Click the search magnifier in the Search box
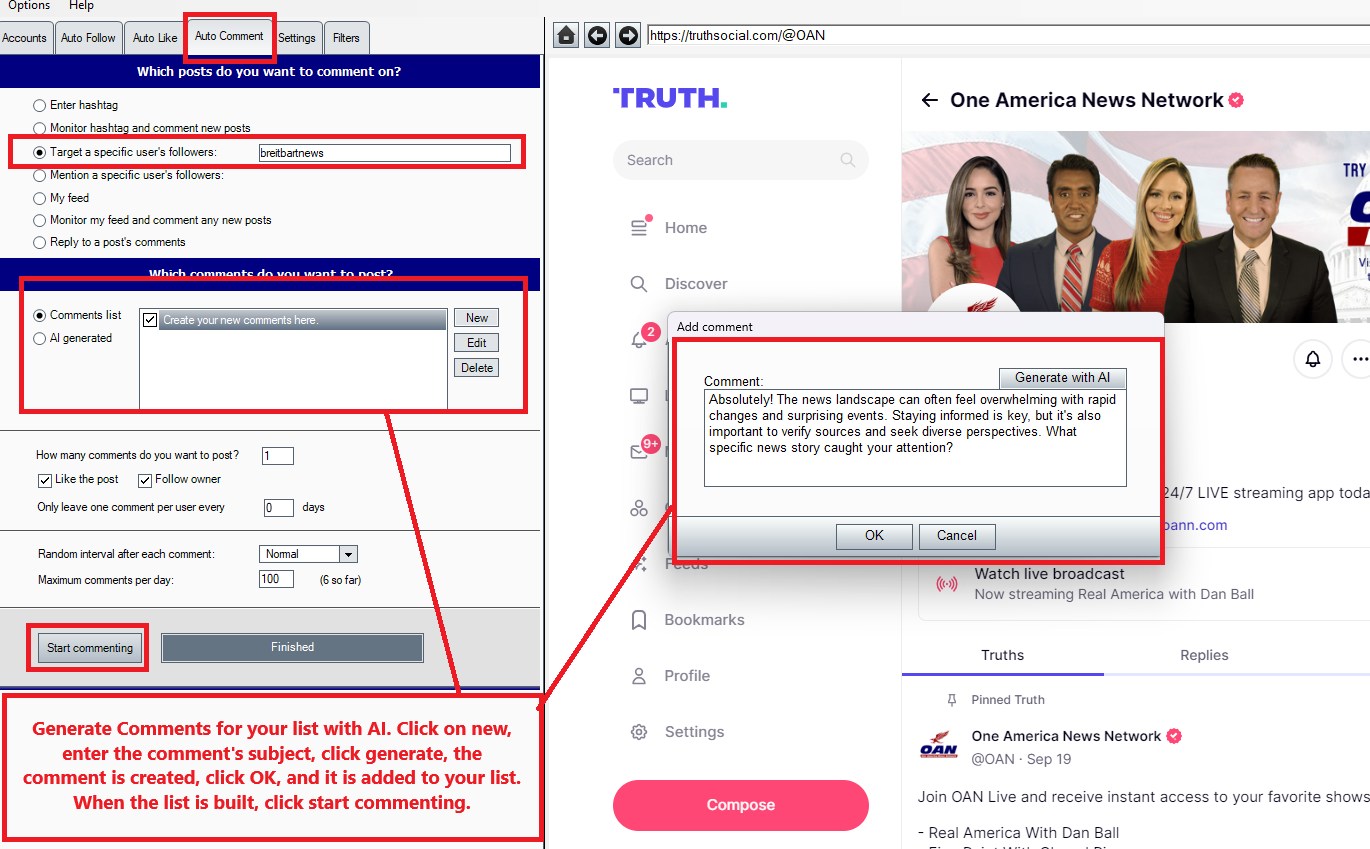Screen dimensions: 1370x849 tap(848, 160)
